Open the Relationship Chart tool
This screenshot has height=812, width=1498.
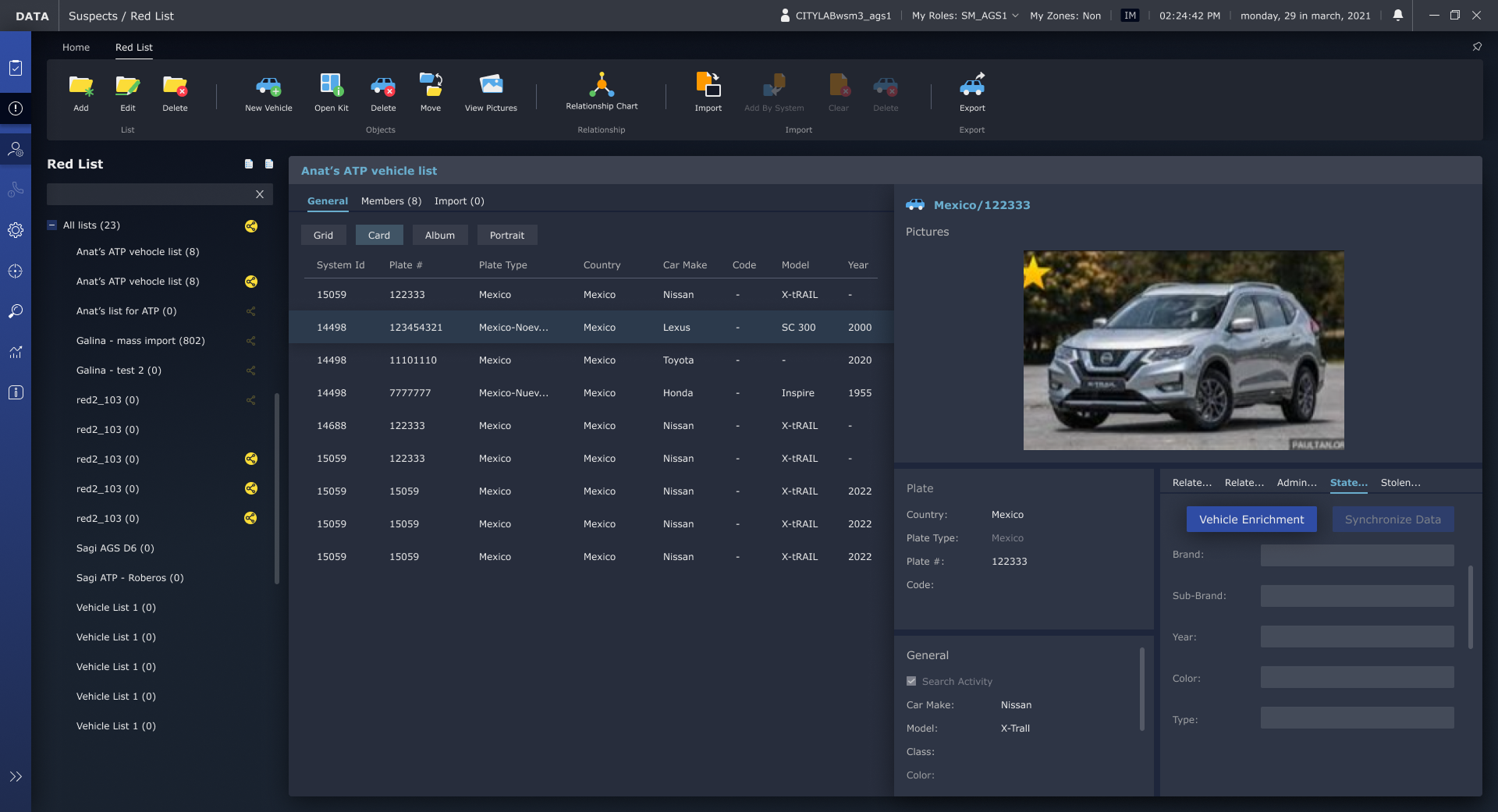point(602,86)
